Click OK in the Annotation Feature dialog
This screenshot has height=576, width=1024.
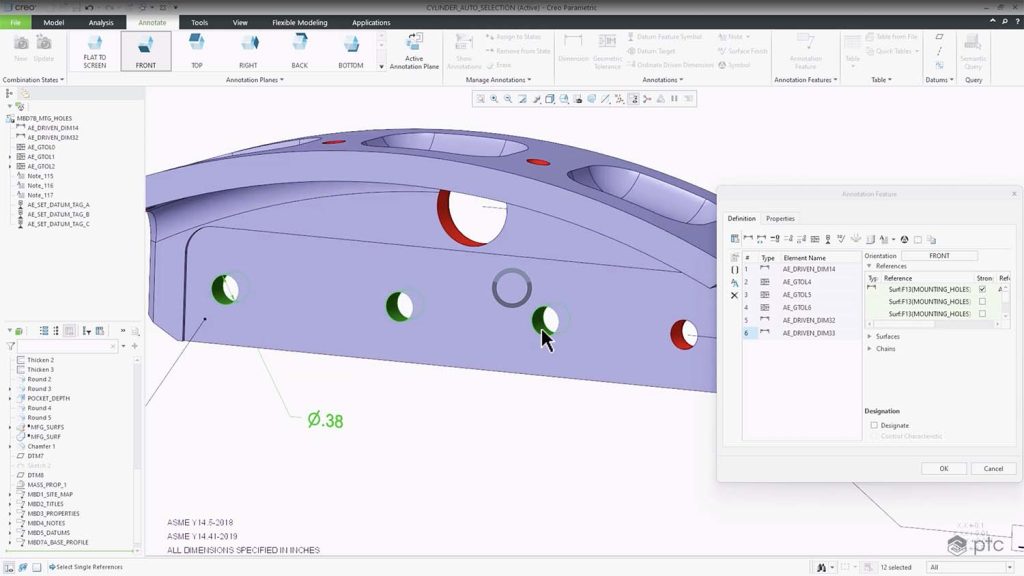pos(943,468)
